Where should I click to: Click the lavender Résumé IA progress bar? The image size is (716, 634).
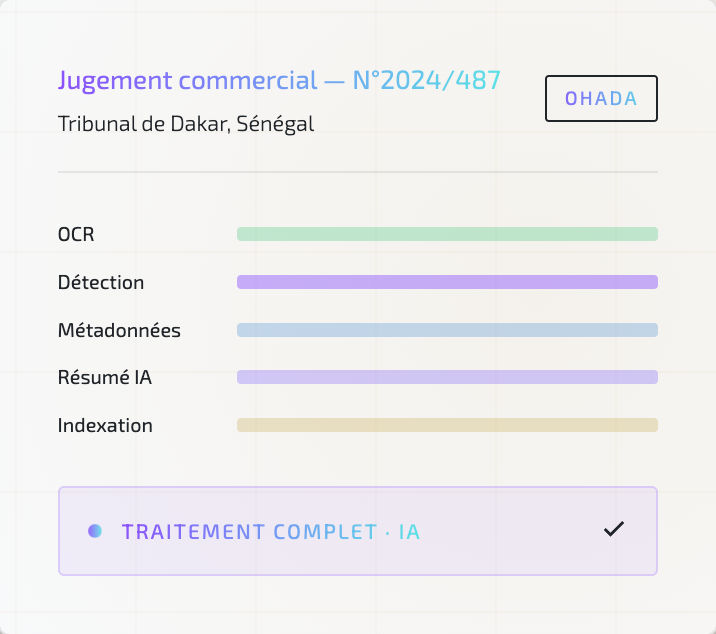tap(447, 377)
